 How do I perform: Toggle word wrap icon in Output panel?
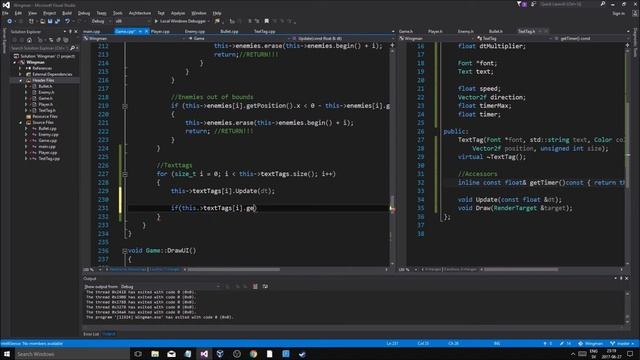(265, 287)
